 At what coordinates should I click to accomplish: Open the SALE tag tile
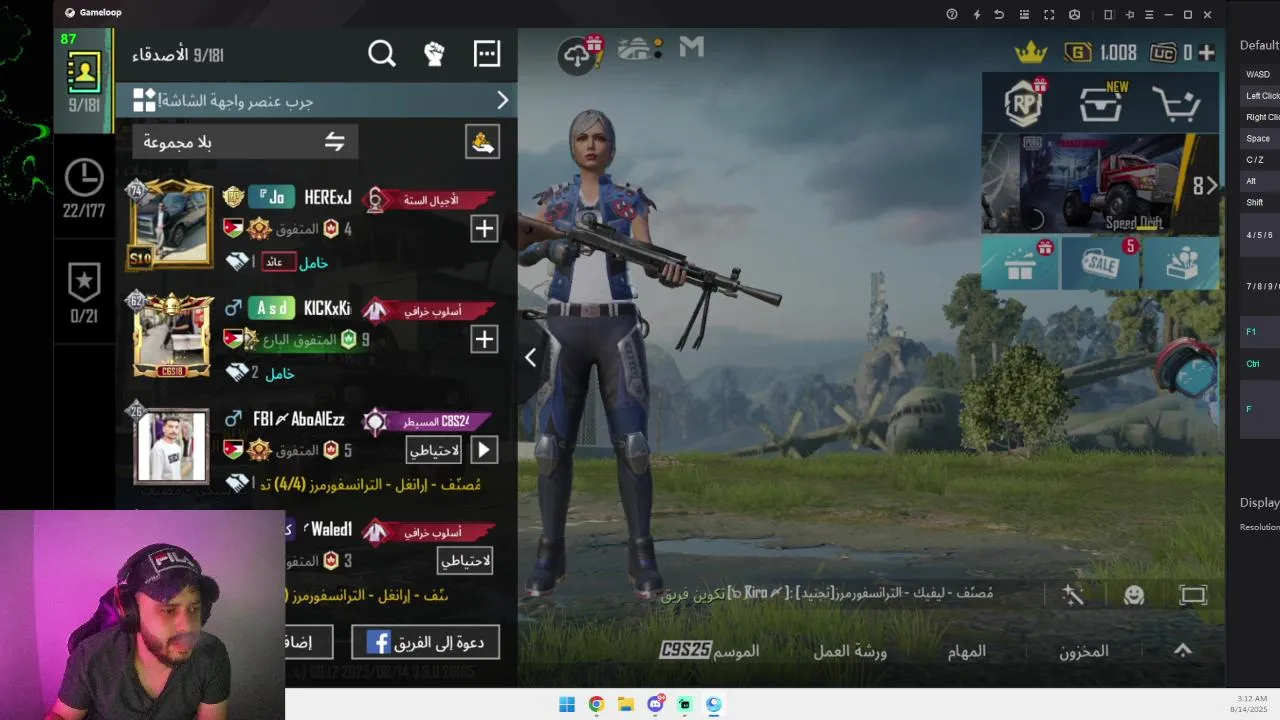point(1101,265)
